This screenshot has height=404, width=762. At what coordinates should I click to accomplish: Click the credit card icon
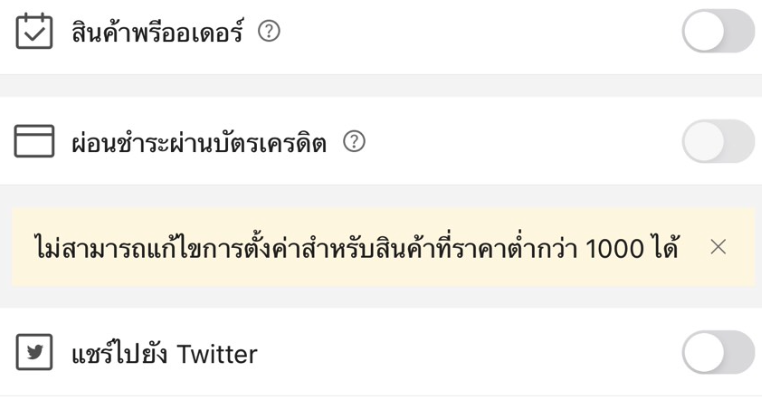tap(34, 141)
